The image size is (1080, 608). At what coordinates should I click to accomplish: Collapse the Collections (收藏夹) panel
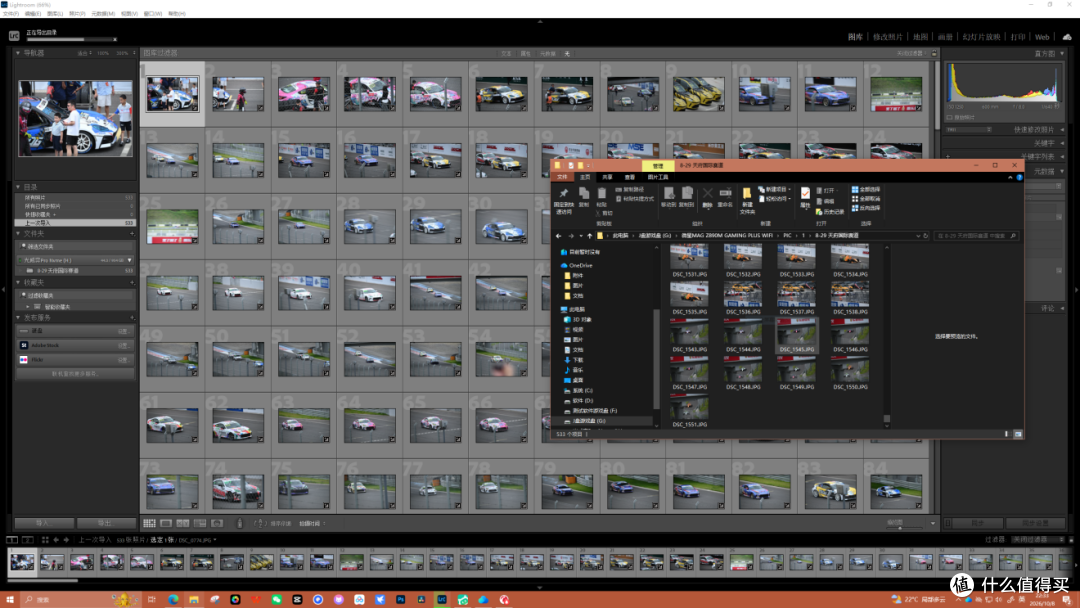tap(19, 282)
